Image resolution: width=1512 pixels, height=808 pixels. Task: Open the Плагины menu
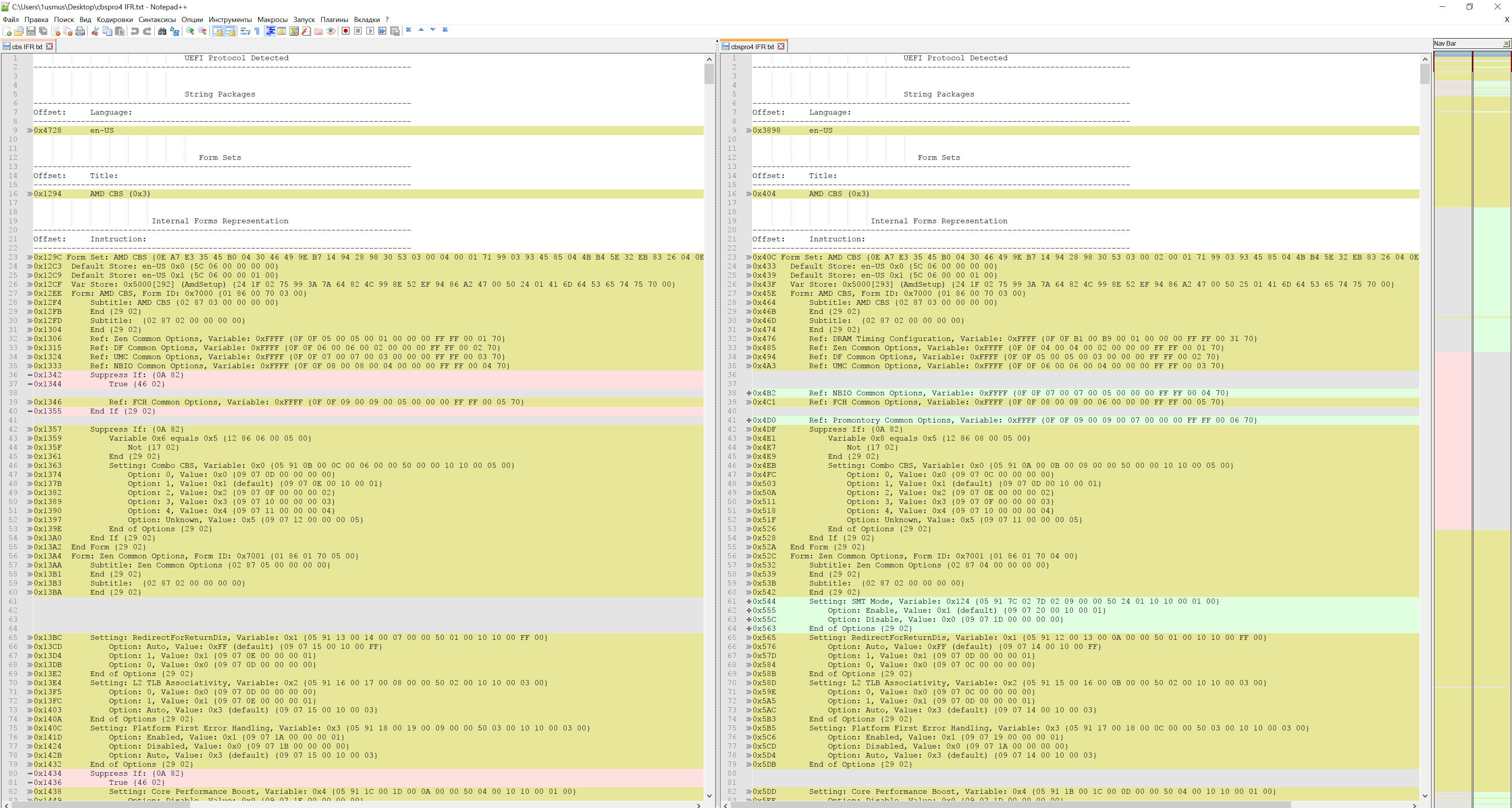tap(334, 19)
